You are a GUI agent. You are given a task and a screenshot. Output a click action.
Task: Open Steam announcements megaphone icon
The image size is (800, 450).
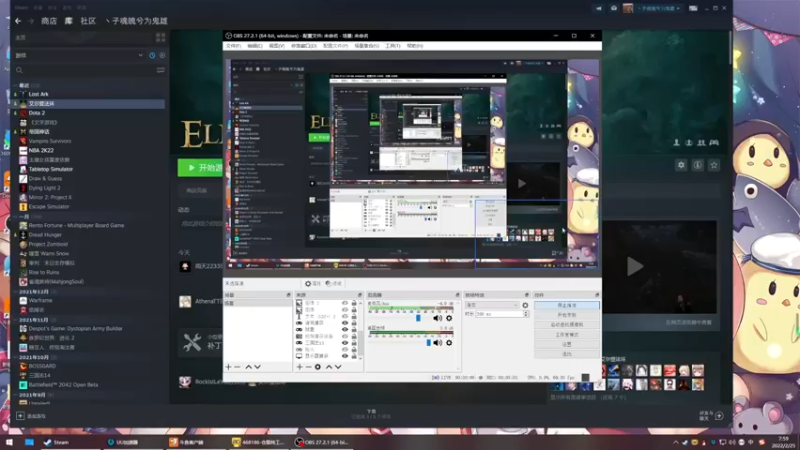coord(599,8)
